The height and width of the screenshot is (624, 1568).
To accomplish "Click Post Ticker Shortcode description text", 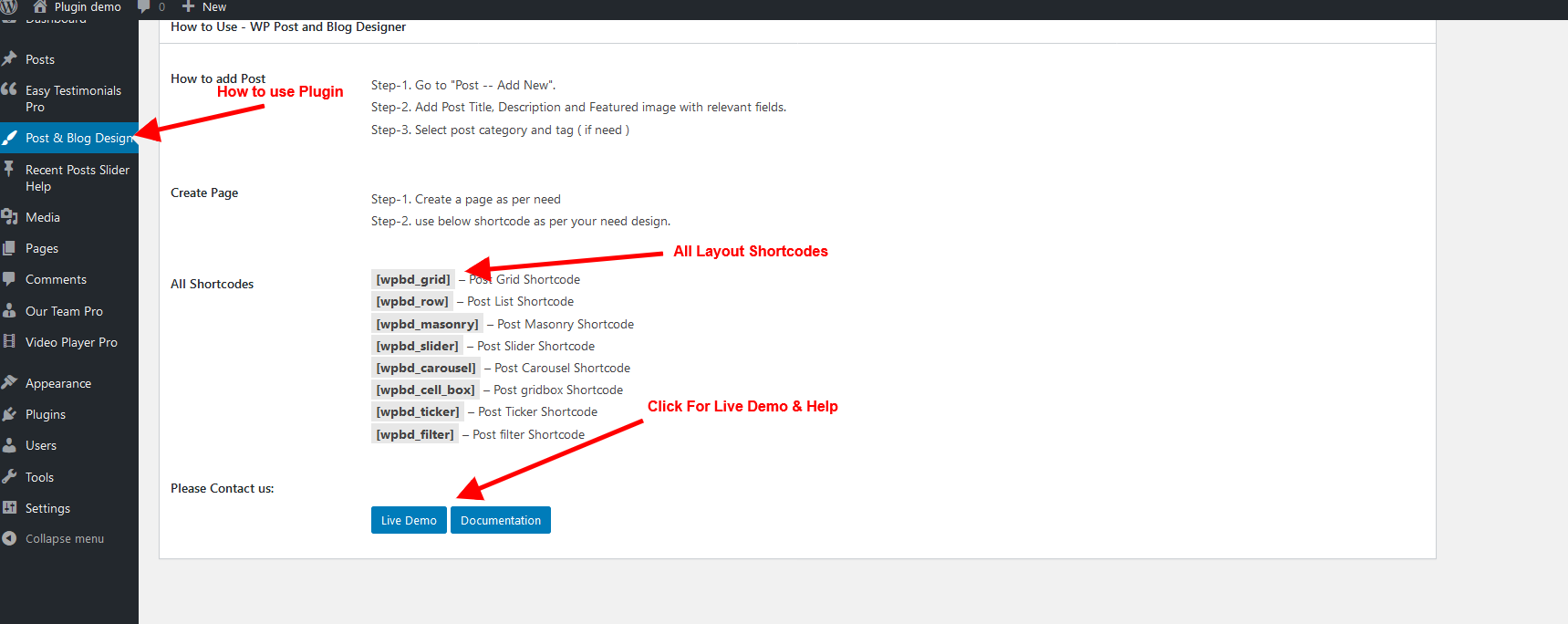I will (x=538, y=411).
